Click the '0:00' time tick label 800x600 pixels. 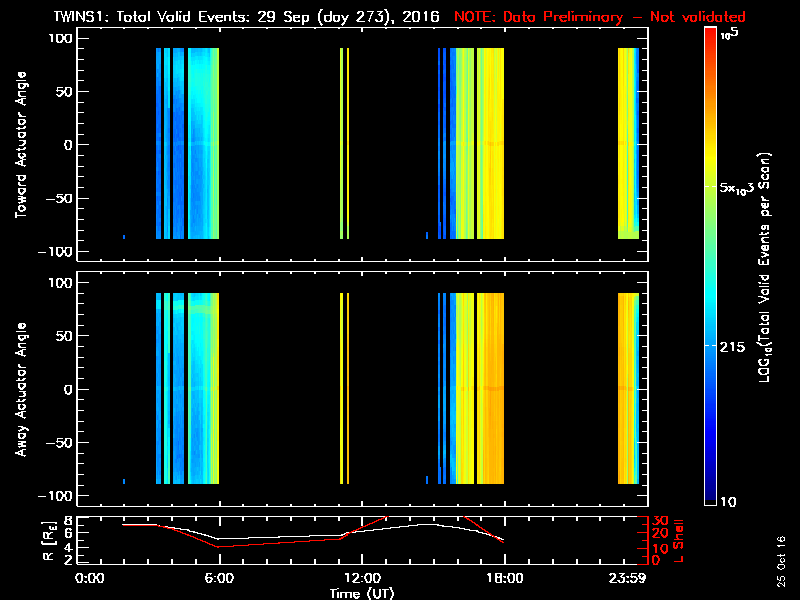89,578
